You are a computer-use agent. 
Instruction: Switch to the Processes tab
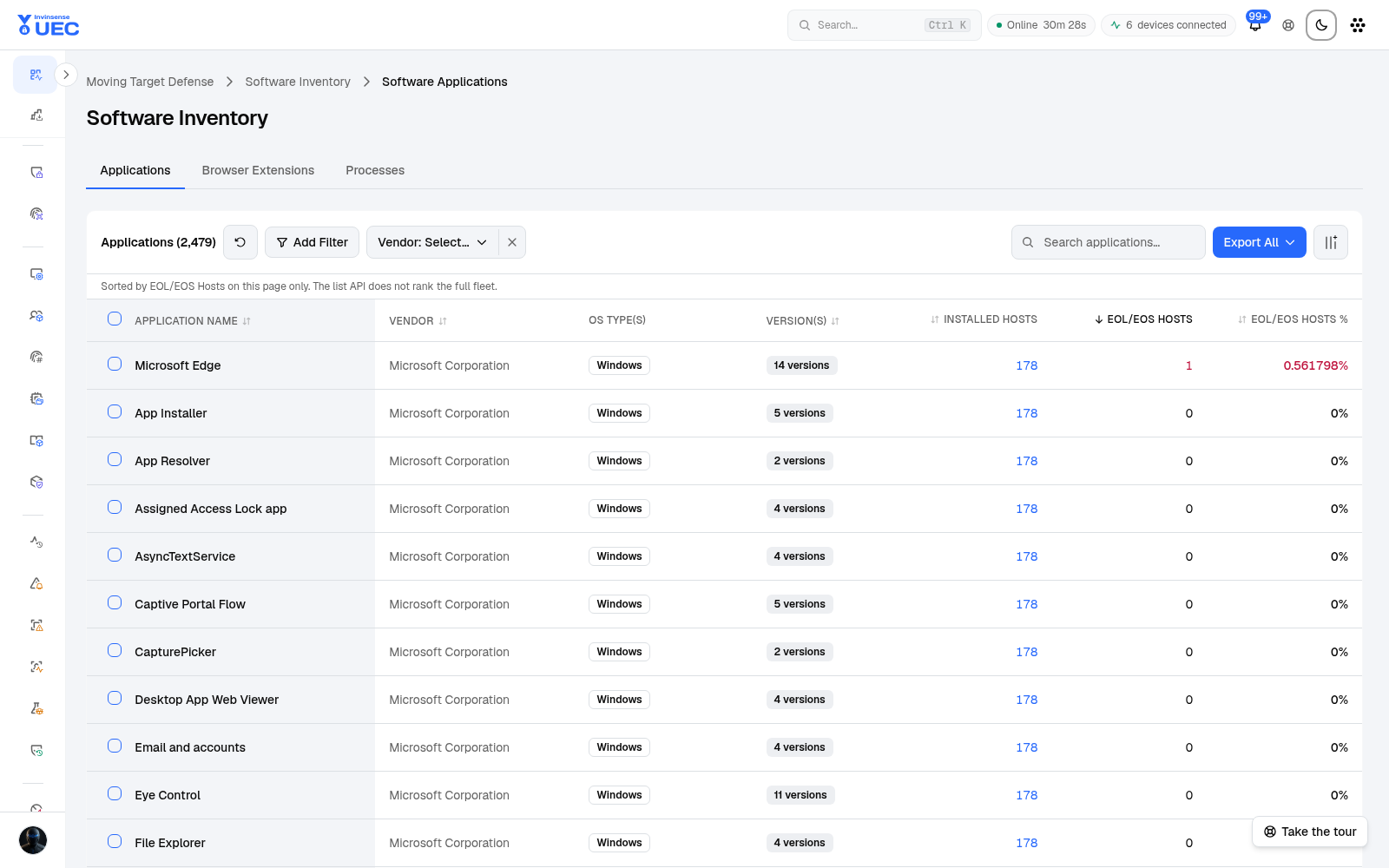(375, 170)
